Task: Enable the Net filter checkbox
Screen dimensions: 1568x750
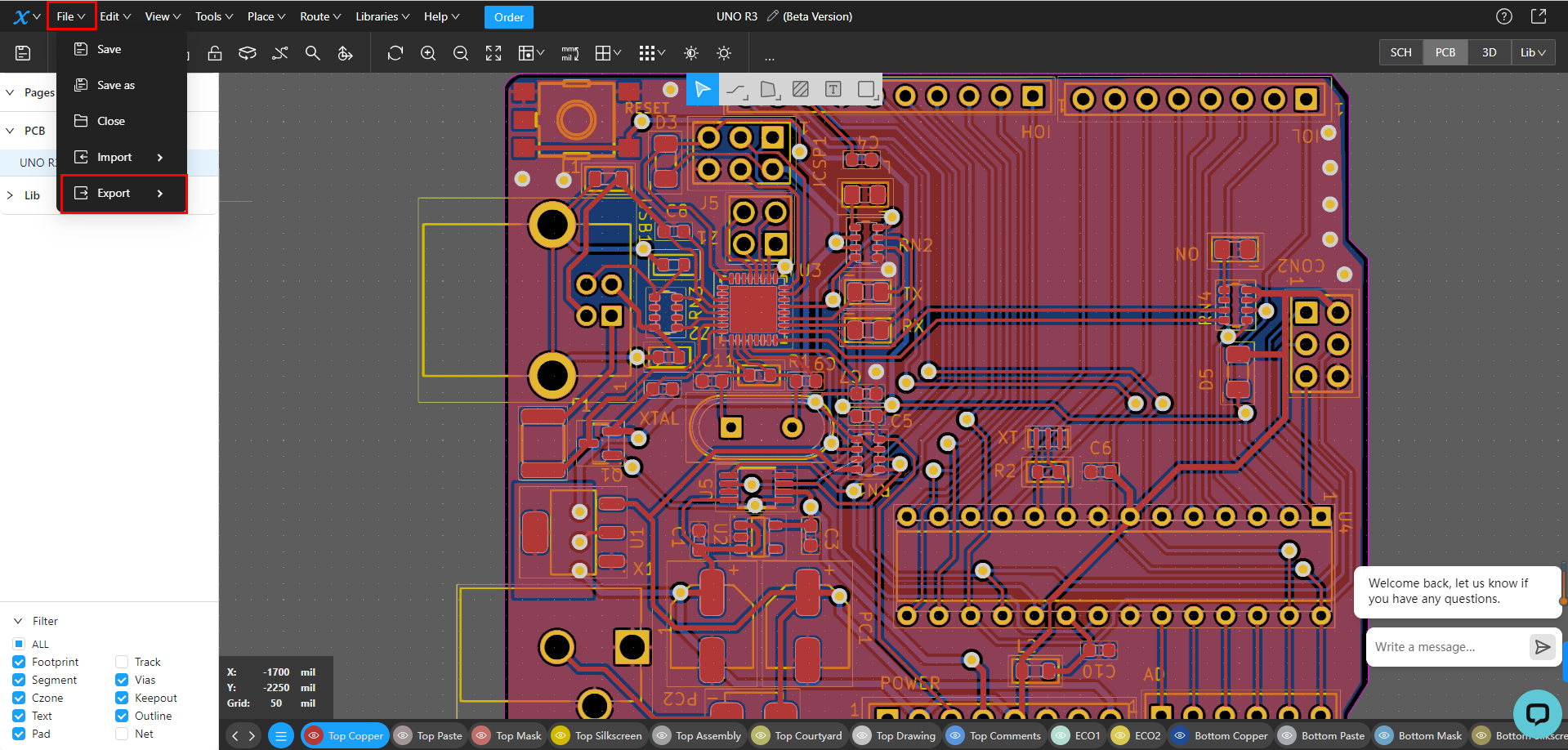Action: (122, 734)
